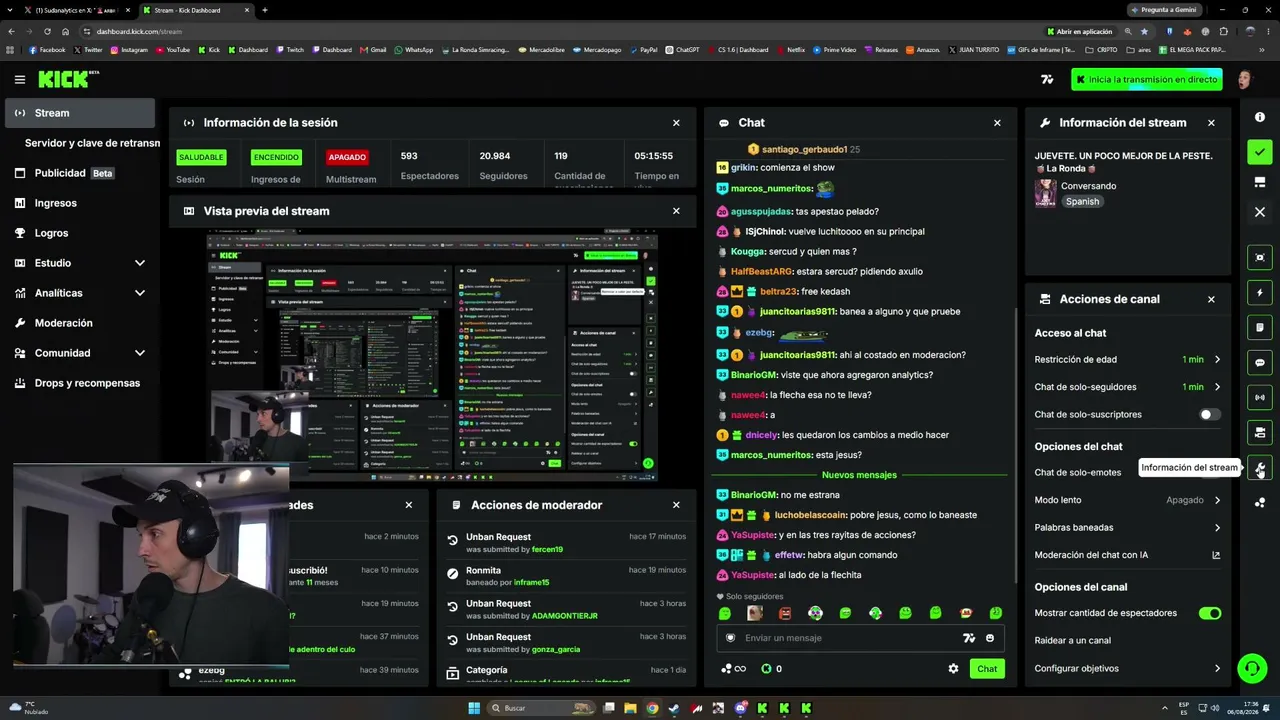Toggle Chat de solo-suscriptores switch
Viewport: 1280px width, 720px height.
pos(1210,414)
